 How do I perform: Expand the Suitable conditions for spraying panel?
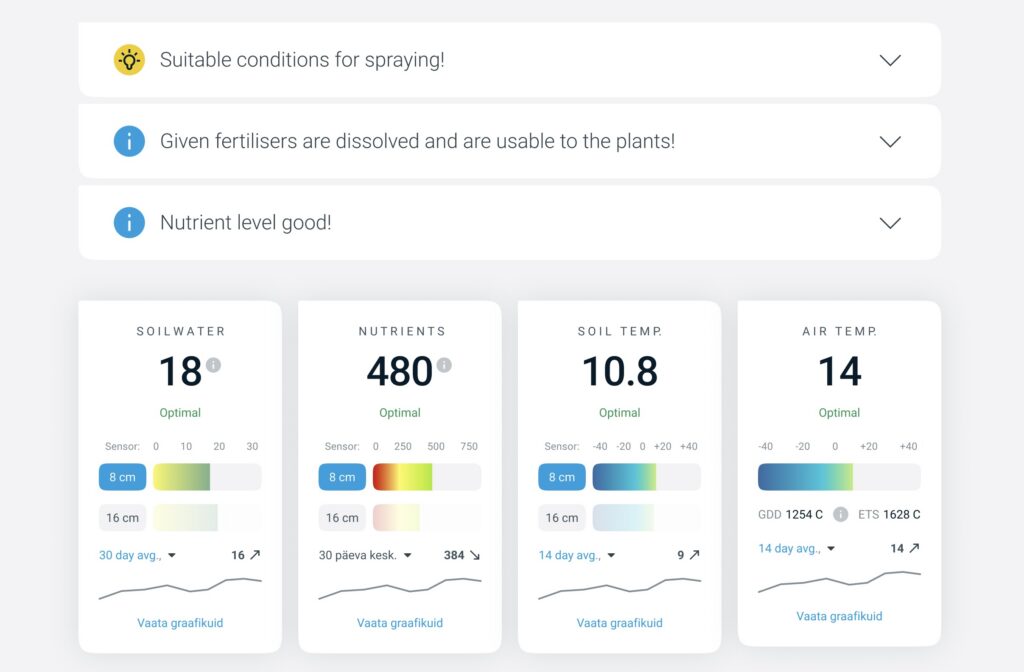coord(889,60)
